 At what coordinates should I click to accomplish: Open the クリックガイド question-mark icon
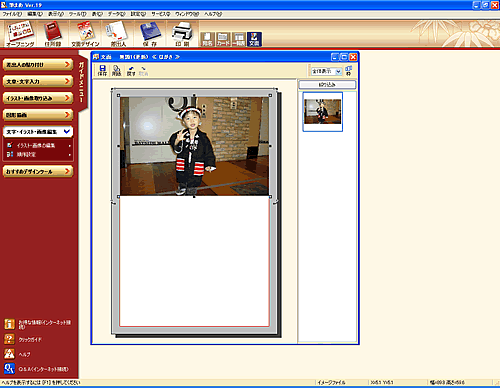point(9,339)
